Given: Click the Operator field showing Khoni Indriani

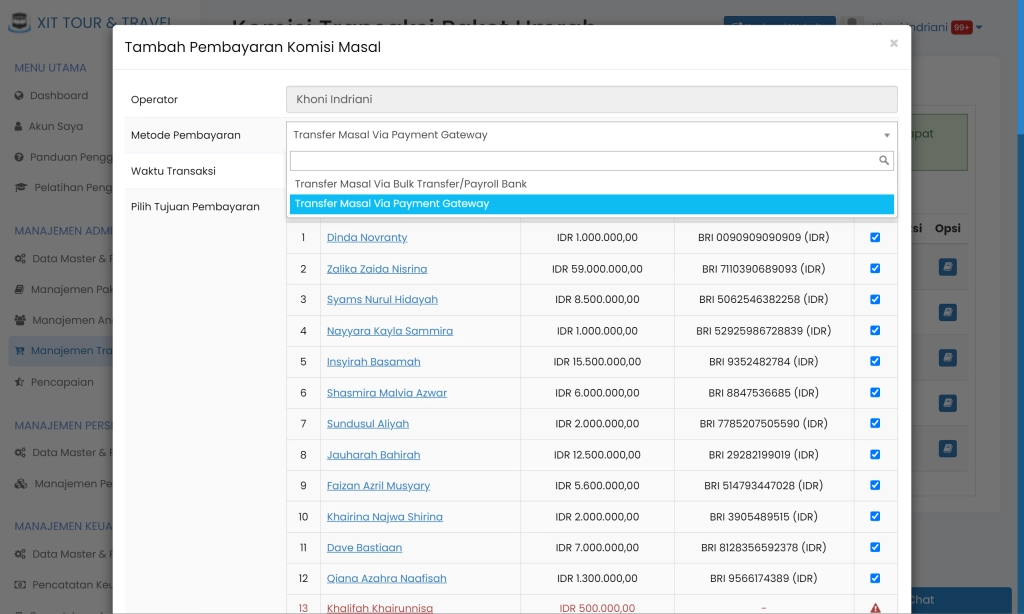Looking at the screenshot, I should point(591,100).
